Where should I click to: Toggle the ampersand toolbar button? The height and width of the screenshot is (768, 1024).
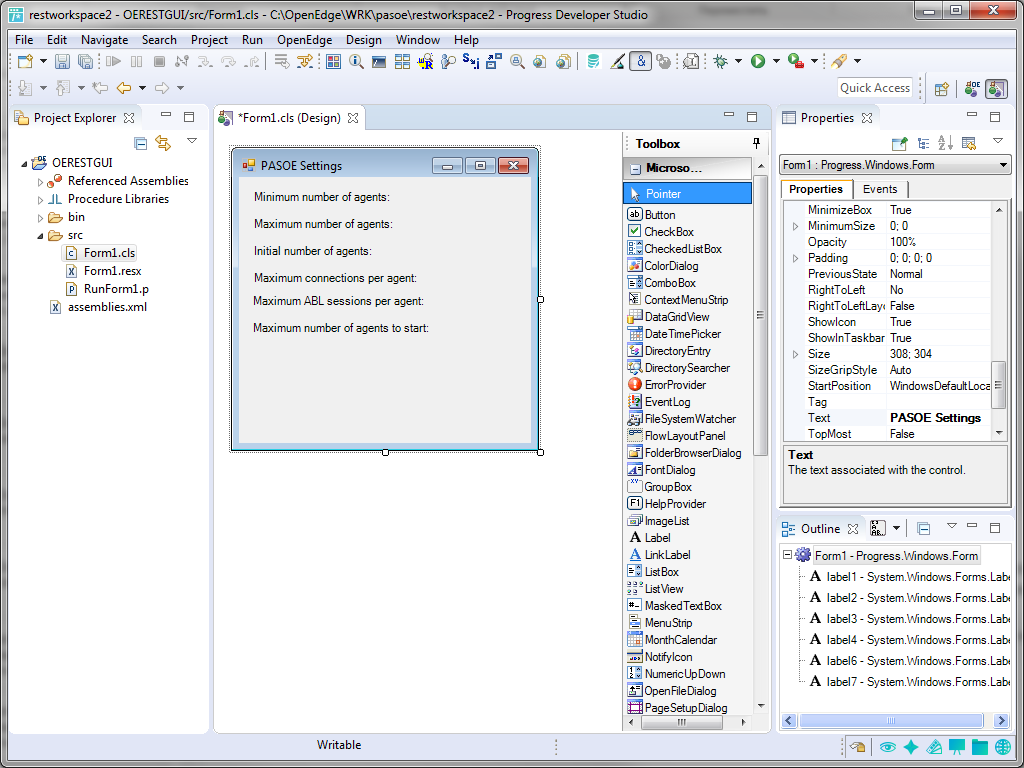[640, 61]
